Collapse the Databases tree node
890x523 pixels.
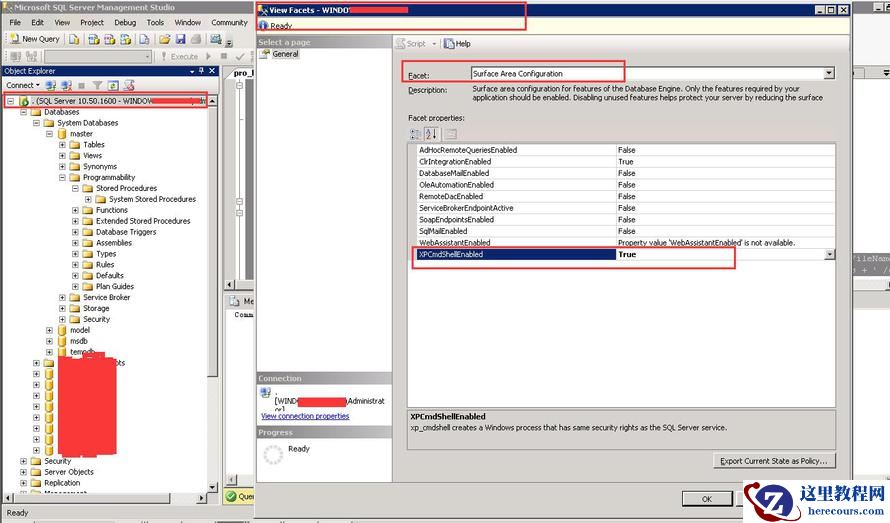23,112
